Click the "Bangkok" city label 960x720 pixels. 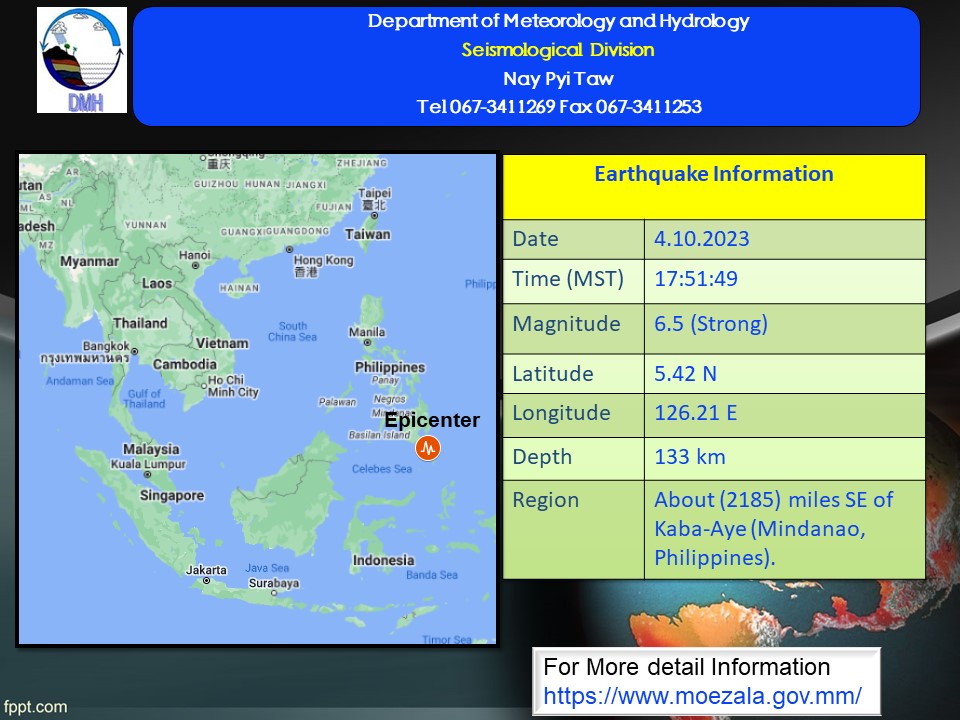pos(107,347)
